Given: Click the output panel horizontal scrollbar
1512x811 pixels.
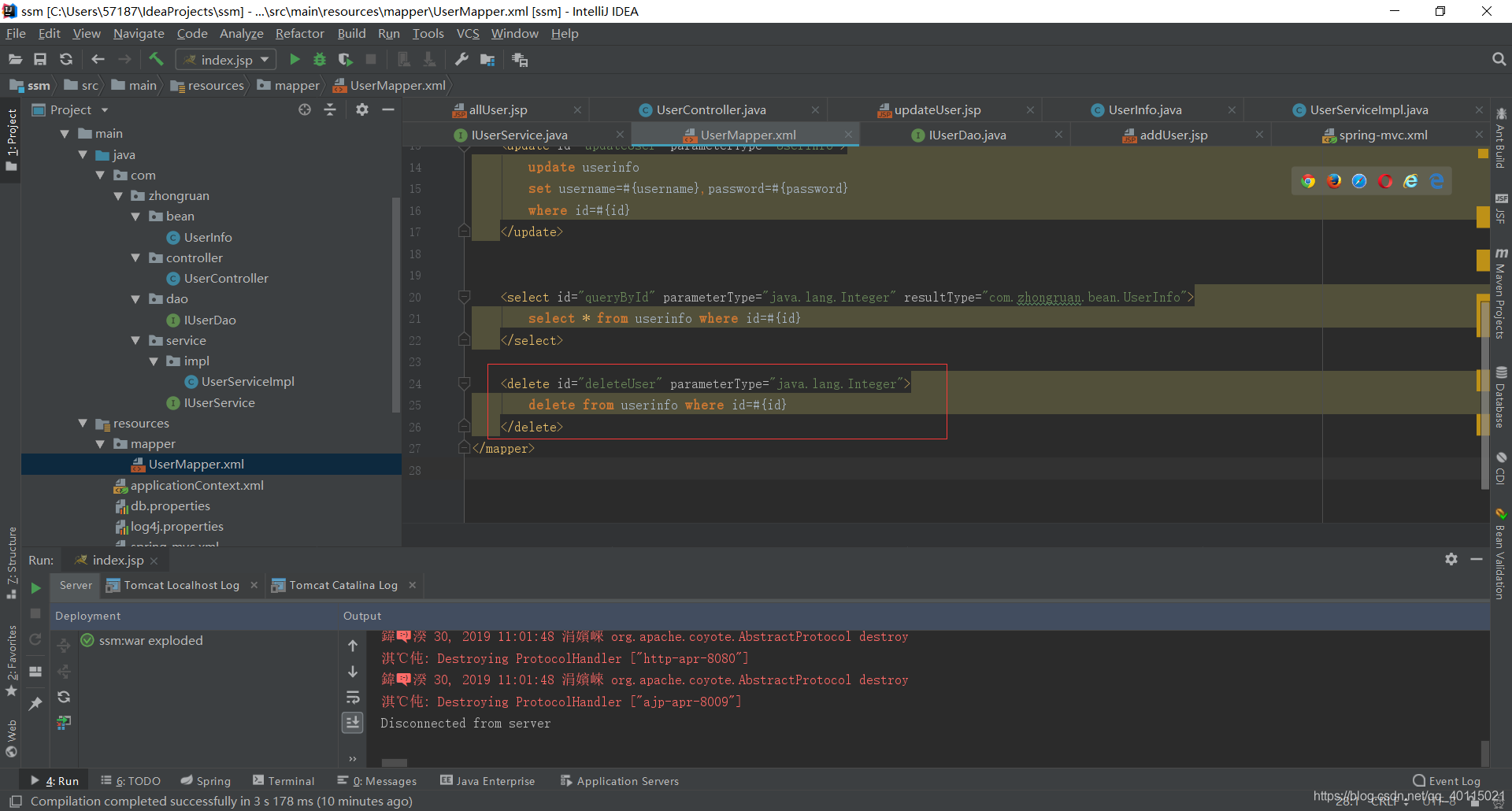Looking at the screenshot, I should tap(394, 763).
